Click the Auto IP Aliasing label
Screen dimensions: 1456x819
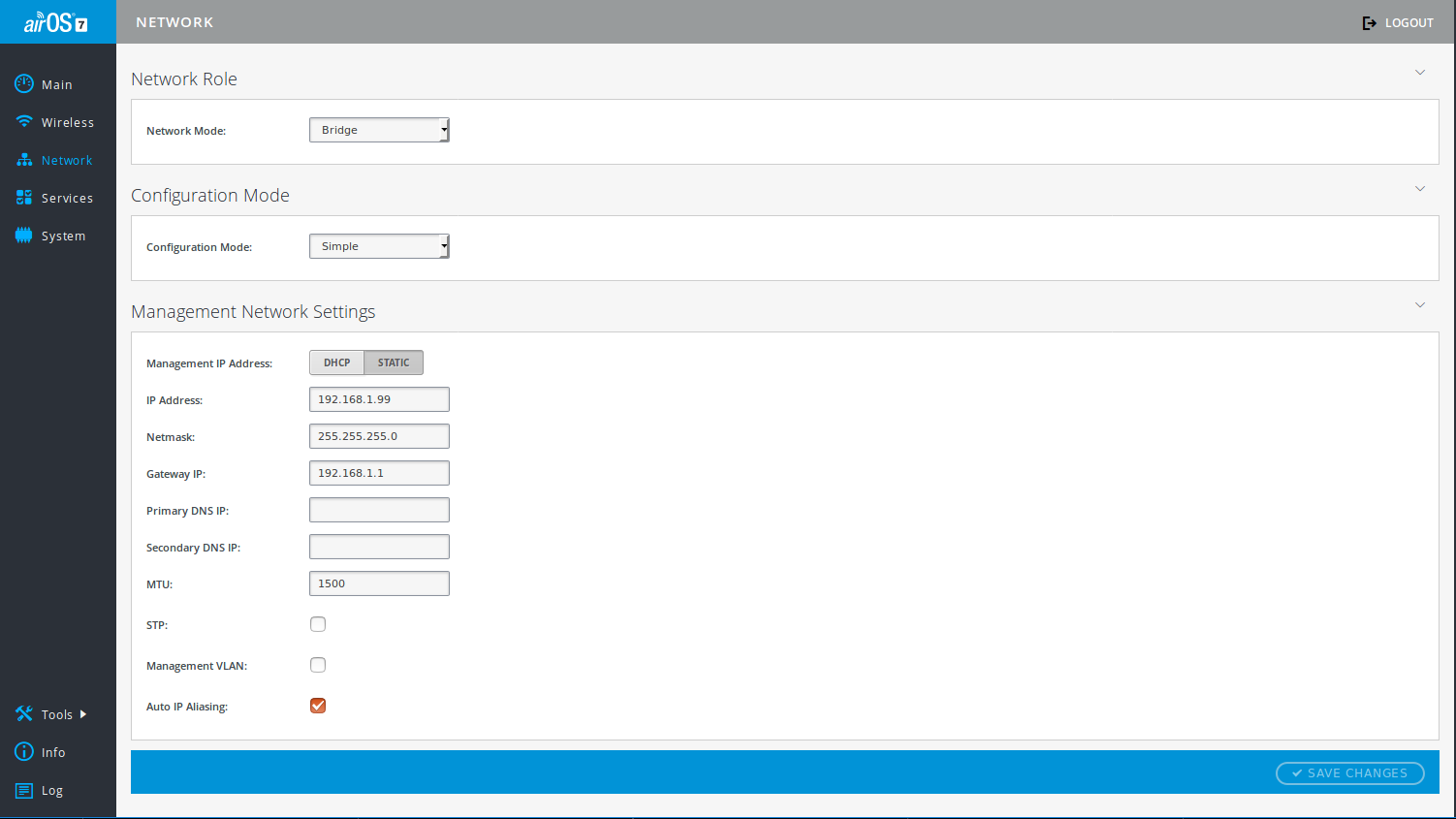[187, 707]
